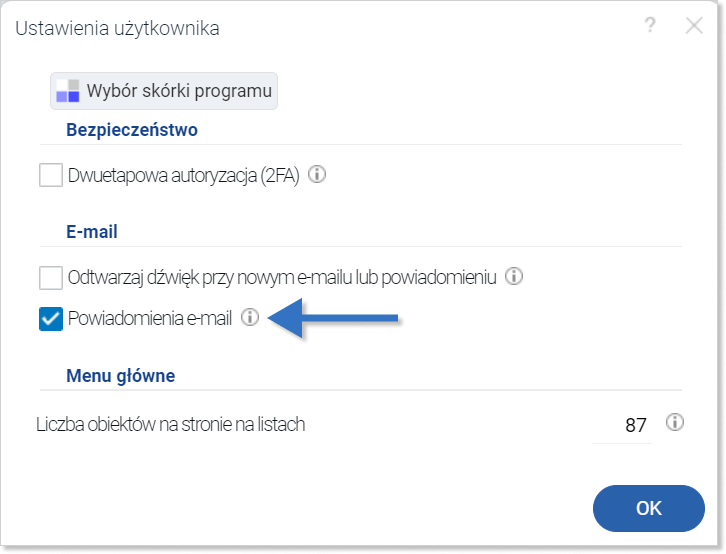Focus the field showing value 87
The image size is (726, 554).
pyautogui.click(x=622, y=425)
